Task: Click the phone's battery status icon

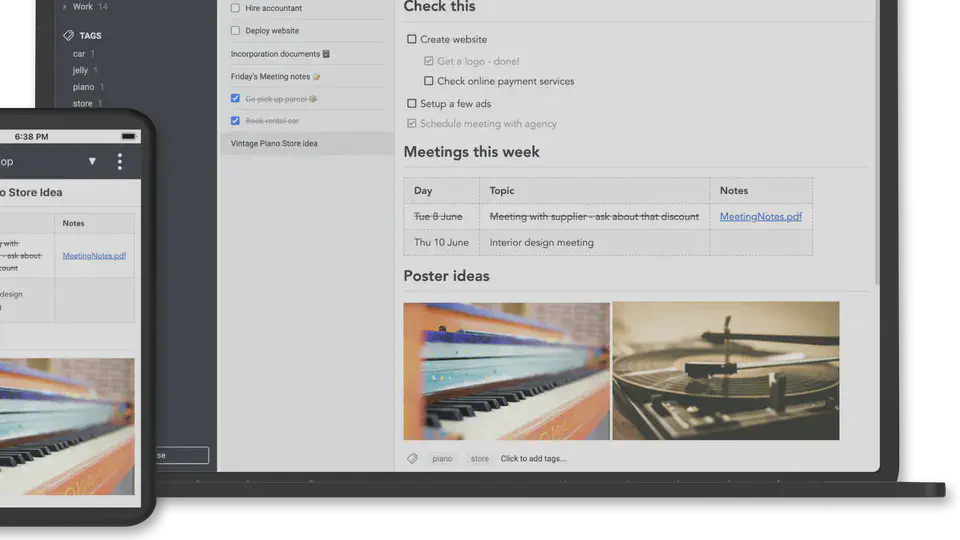Action: tap(129, 136)
